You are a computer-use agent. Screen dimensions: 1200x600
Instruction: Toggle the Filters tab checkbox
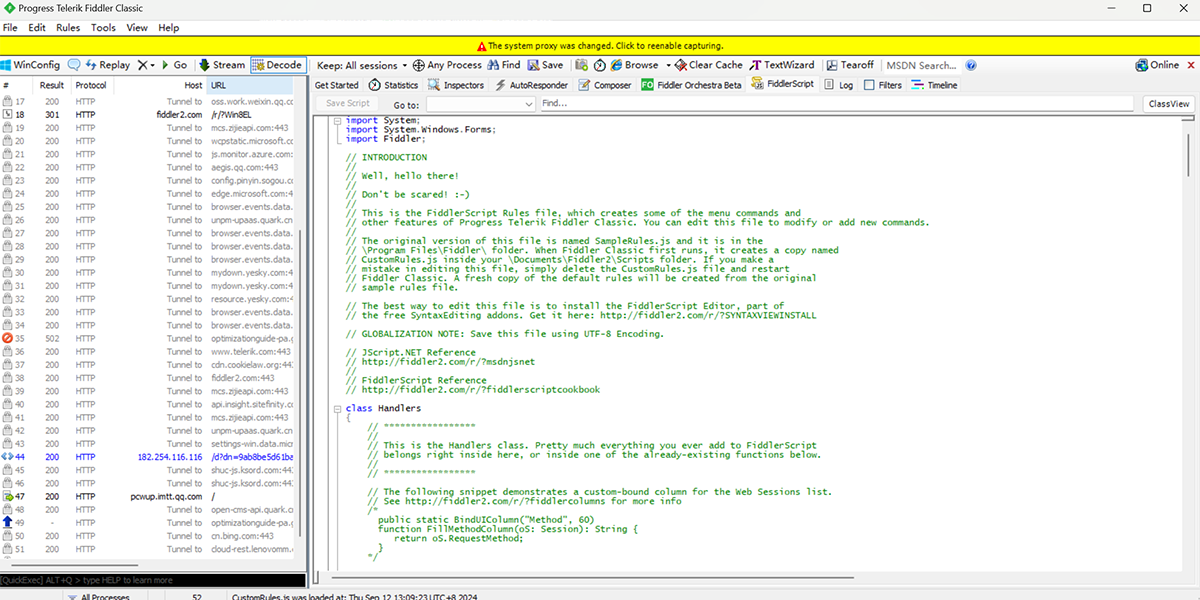click(x=869, y=85)
